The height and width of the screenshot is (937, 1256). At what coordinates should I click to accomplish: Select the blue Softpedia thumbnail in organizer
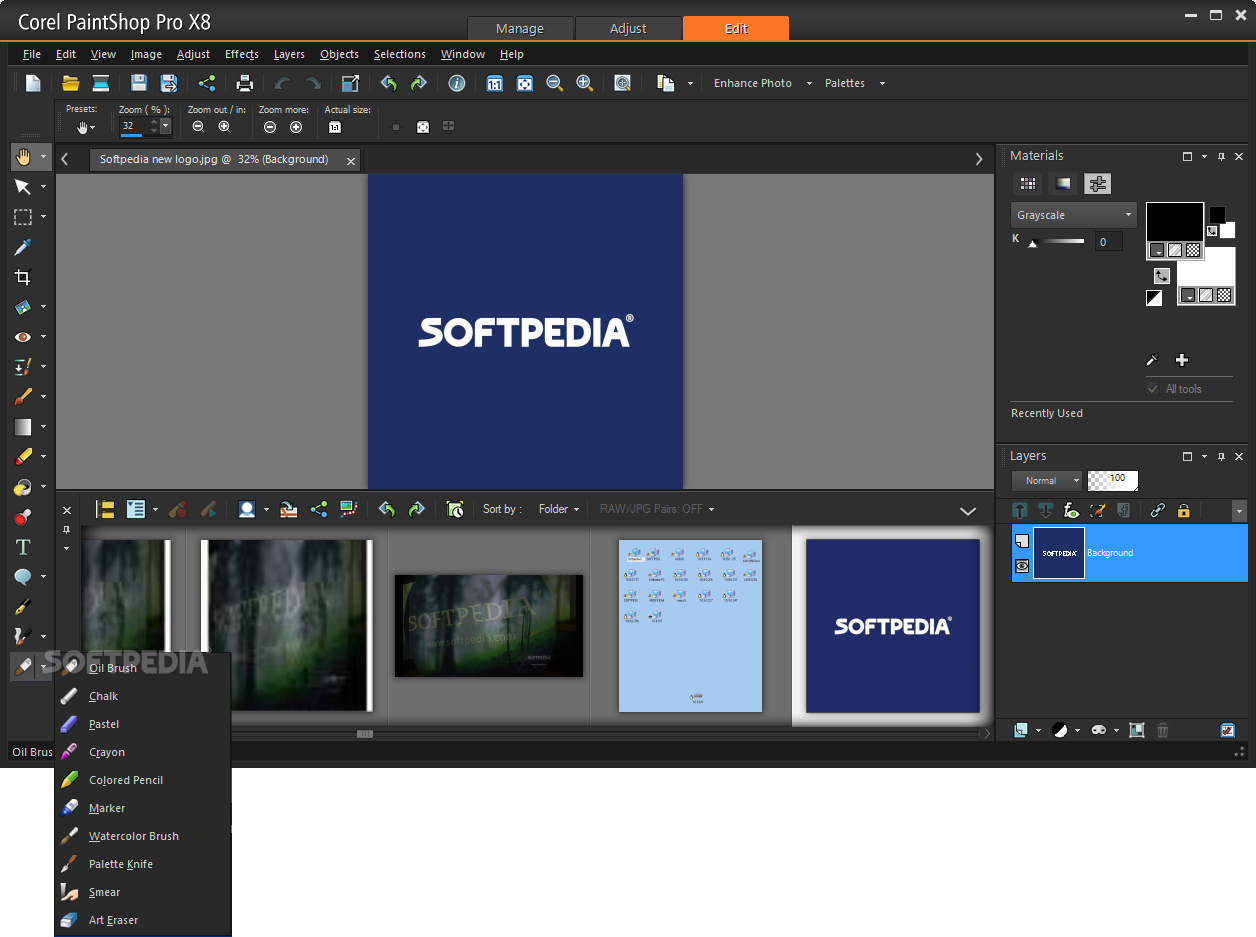(x=892, y=626)
